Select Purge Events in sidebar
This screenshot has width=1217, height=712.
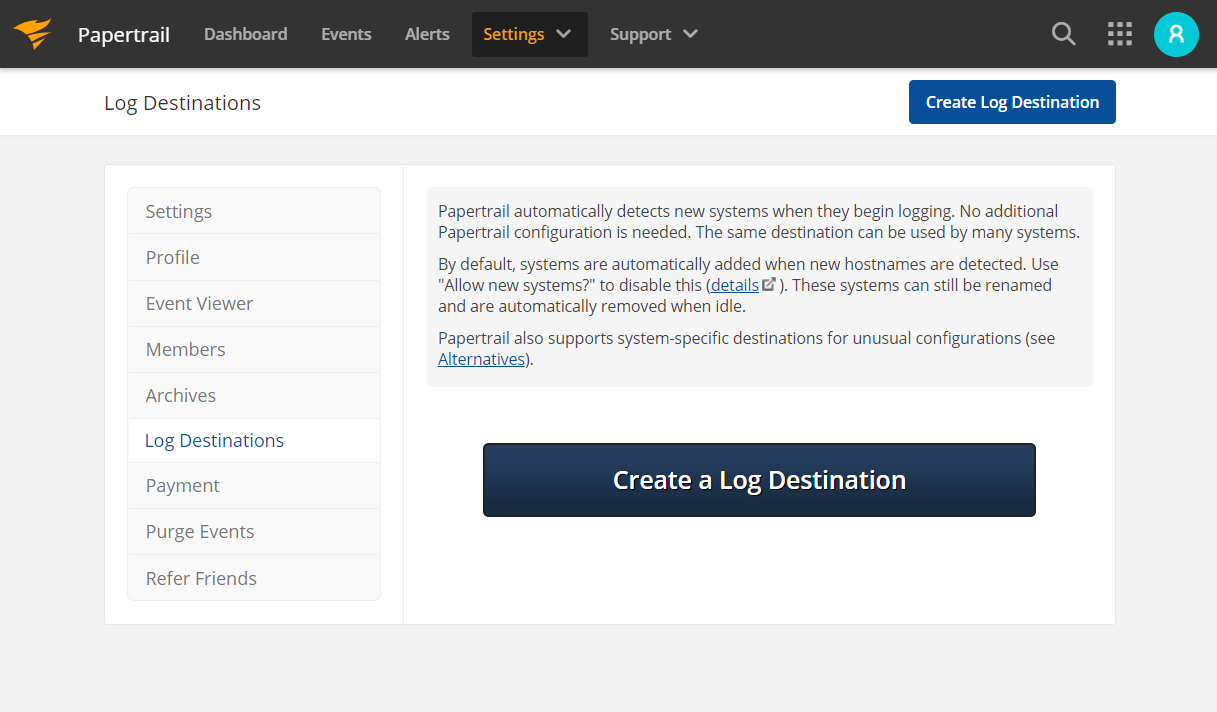point(200,531)
